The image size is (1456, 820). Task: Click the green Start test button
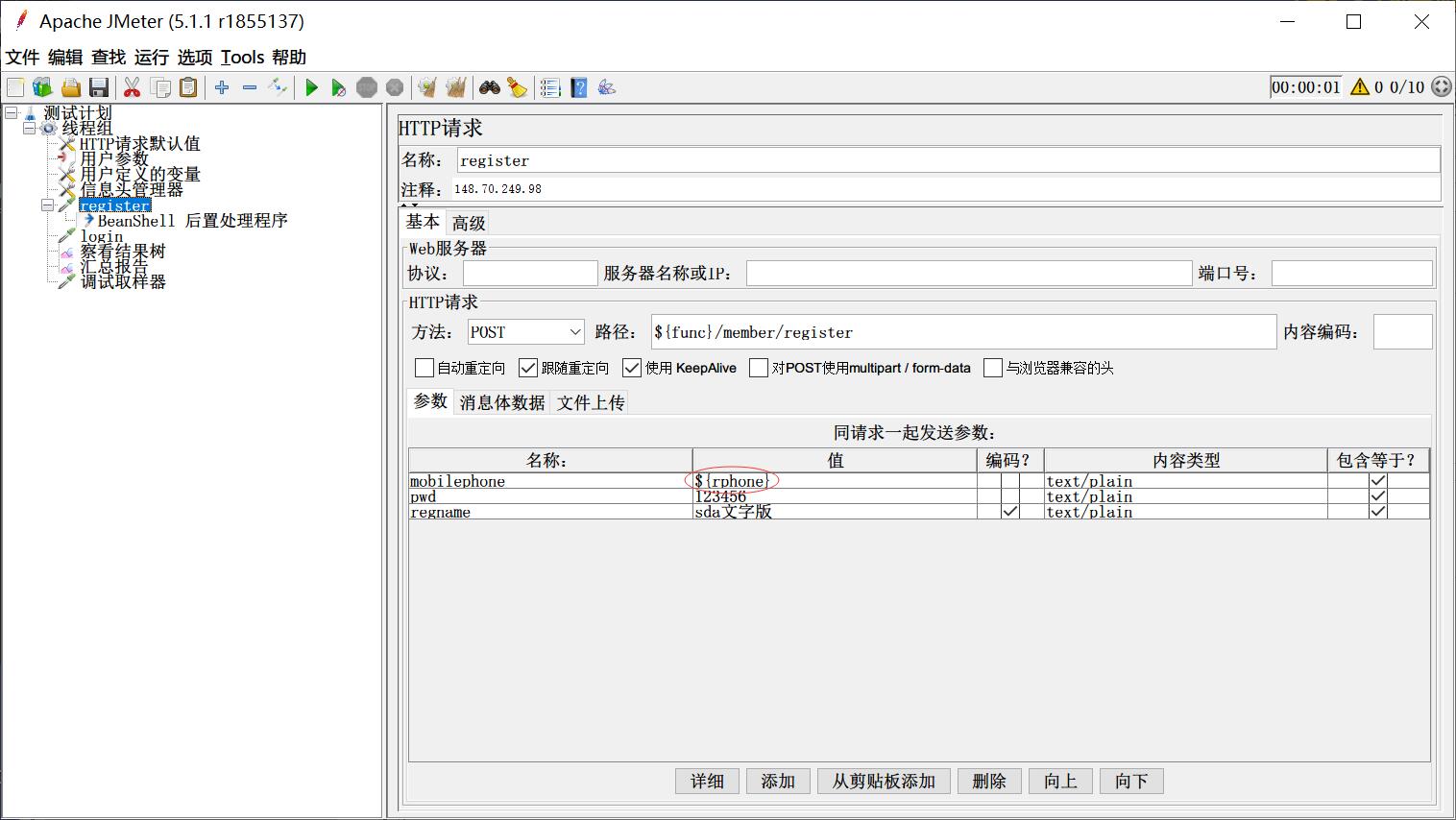[311, 88]
